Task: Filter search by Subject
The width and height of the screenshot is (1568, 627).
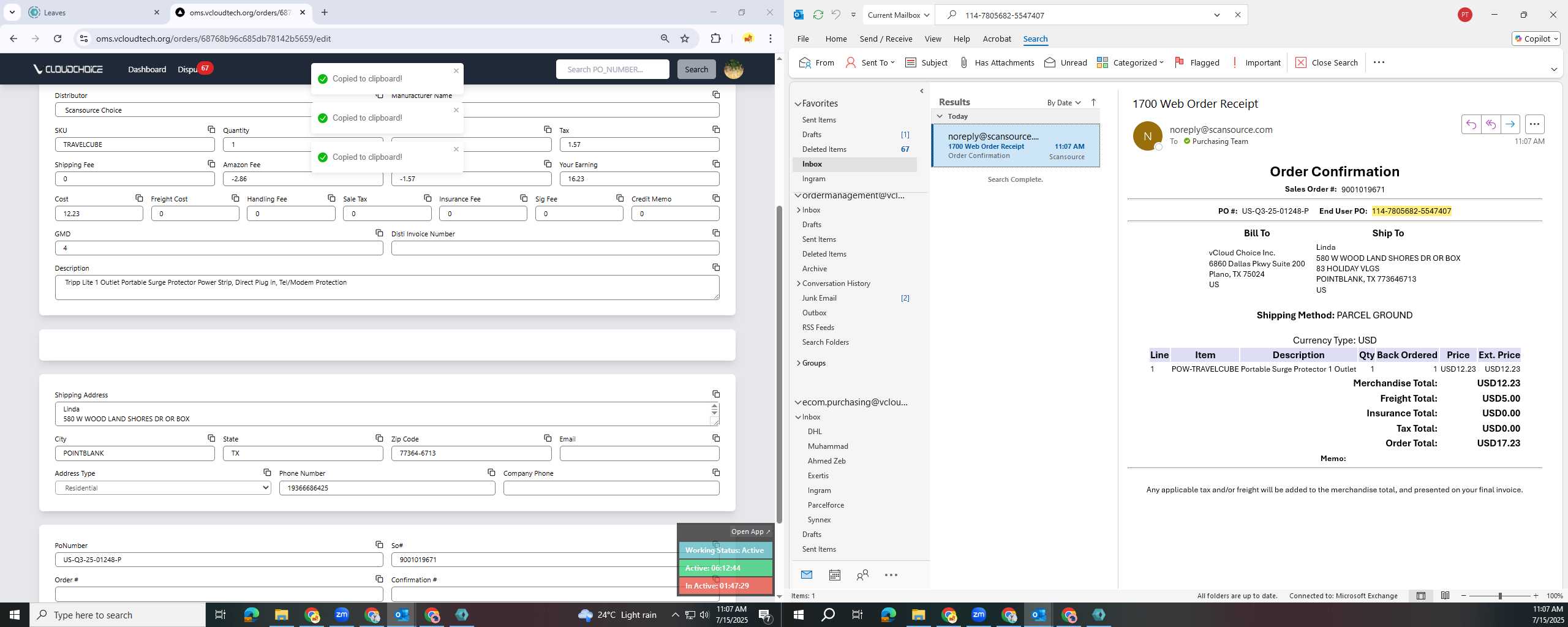Action: pyautogui.click(x=926, y=62)
